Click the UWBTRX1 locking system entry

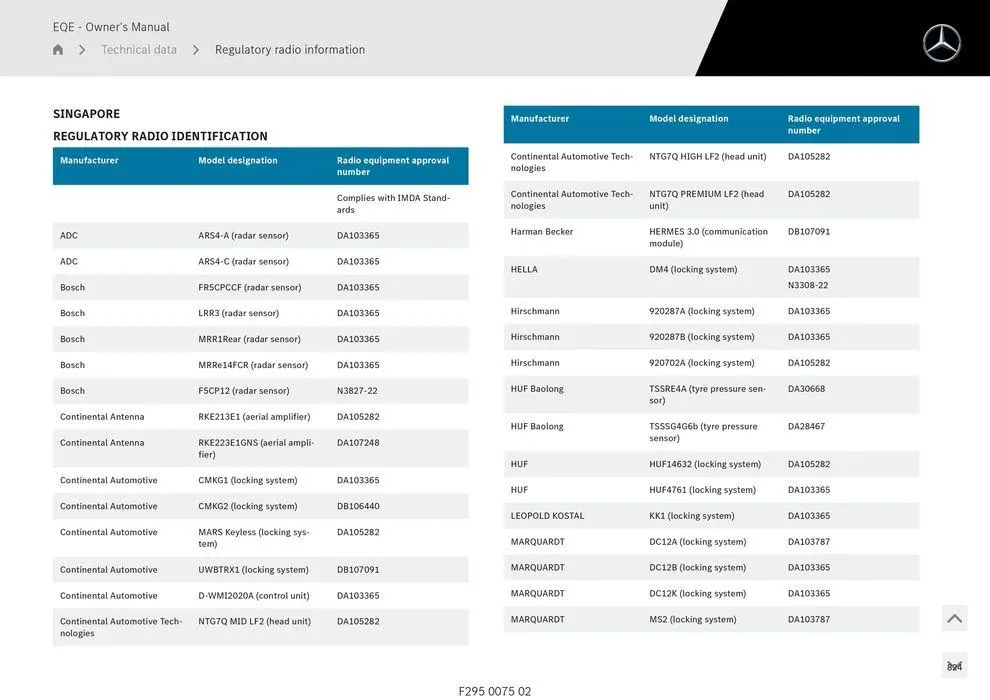[x=253, y=570]
